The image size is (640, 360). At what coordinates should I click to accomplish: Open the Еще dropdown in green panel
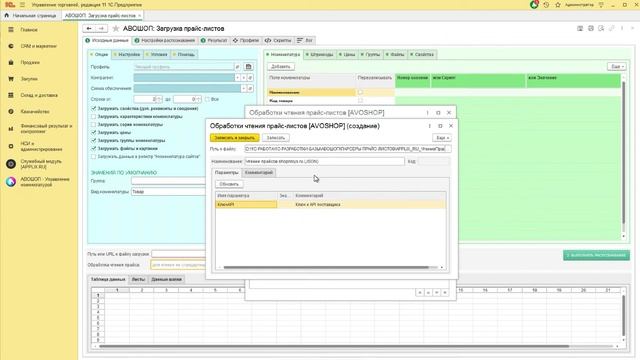(616, 67)
